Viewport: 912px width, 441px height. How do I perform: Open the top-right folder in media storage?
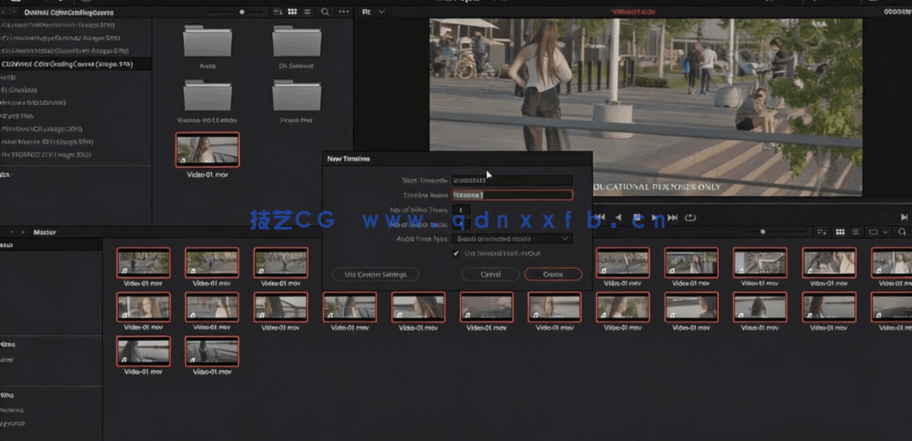click(296, 41)
